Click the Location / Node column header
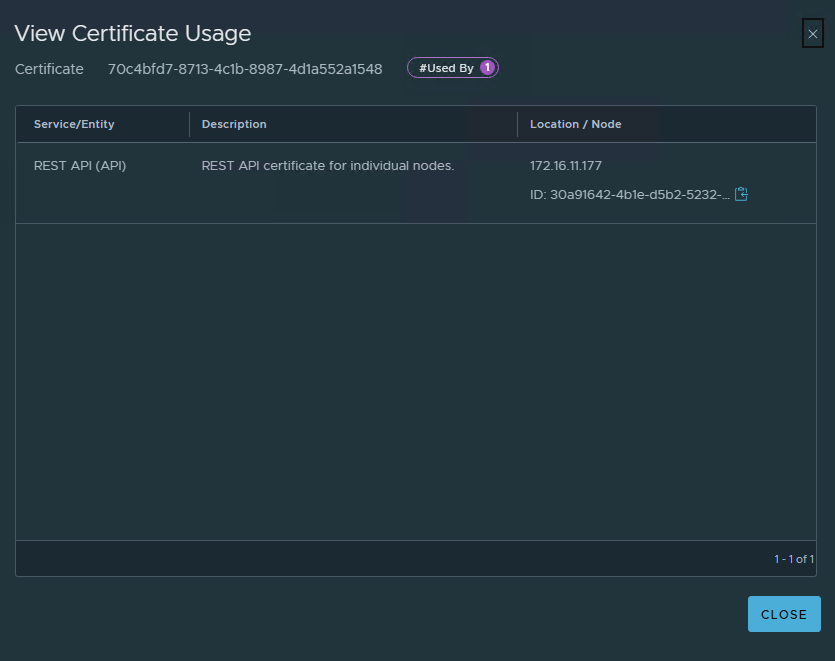 [575, 124]
